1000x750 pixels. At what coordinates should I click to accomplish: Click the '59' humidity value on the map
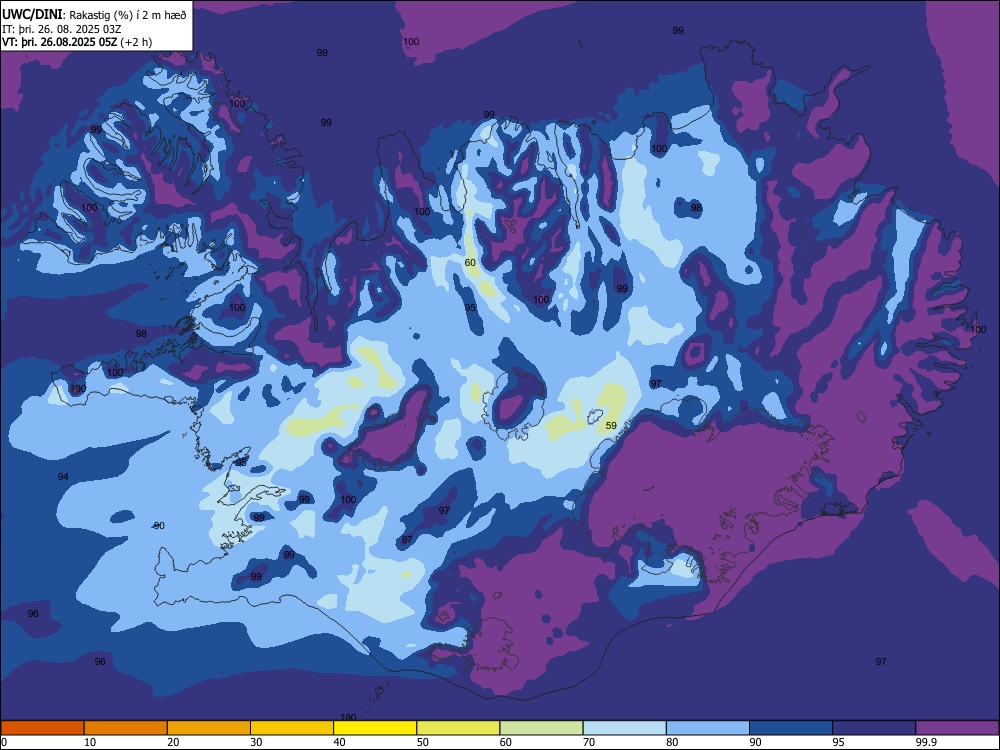[x=611, y=425]
